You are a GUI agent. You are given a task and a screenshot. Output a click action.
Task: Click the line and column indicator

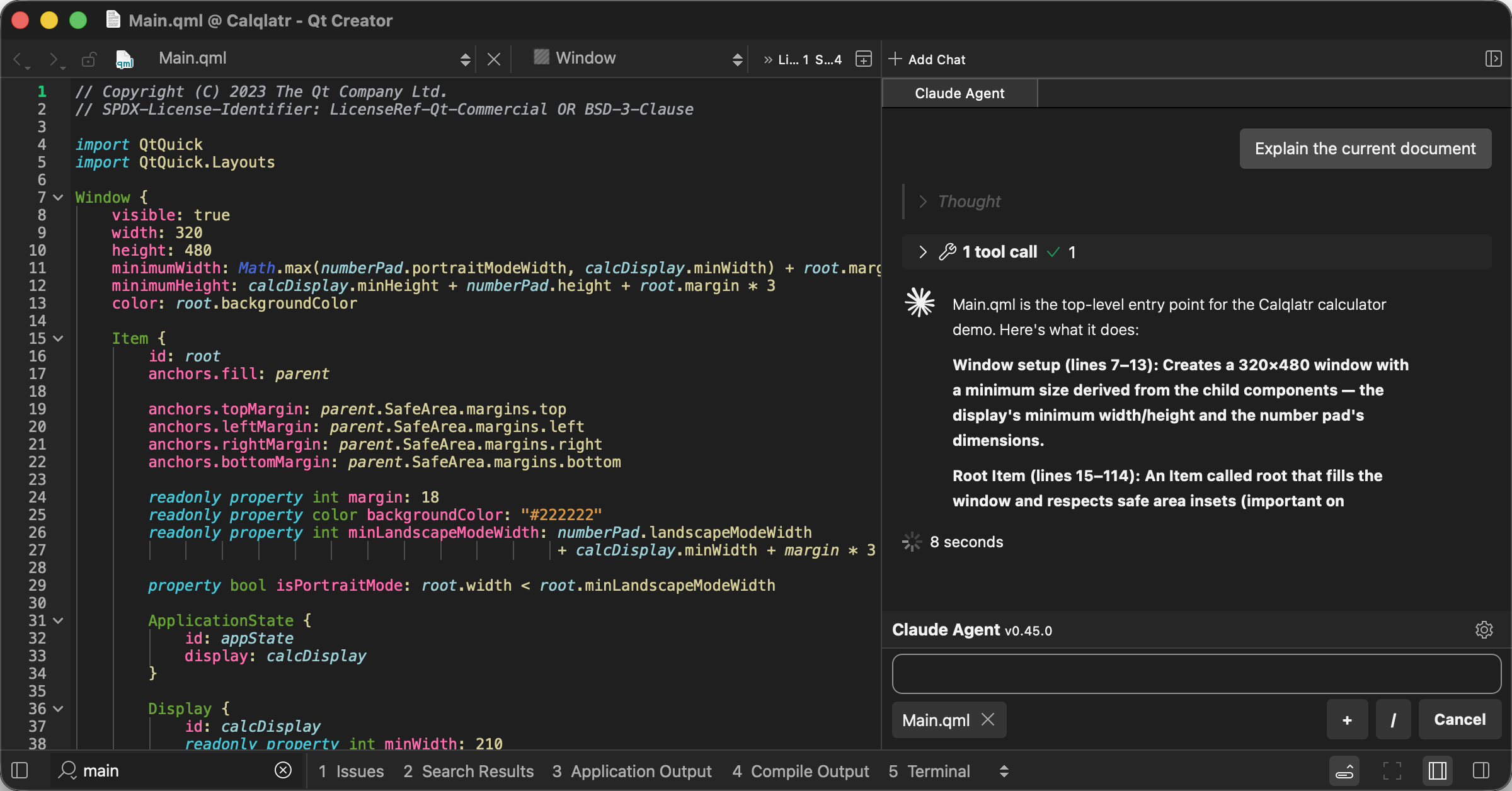click(810, 60)
